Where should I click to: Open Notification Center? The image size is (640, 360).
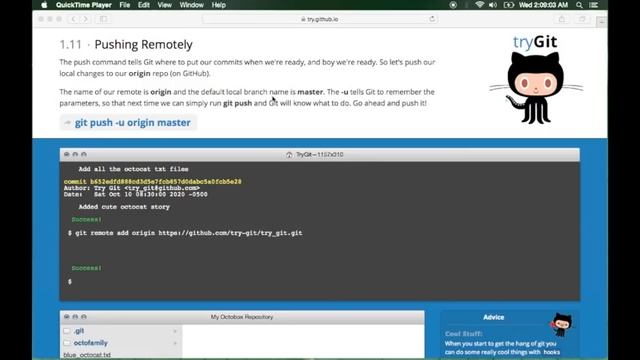(x=594, y=5)
